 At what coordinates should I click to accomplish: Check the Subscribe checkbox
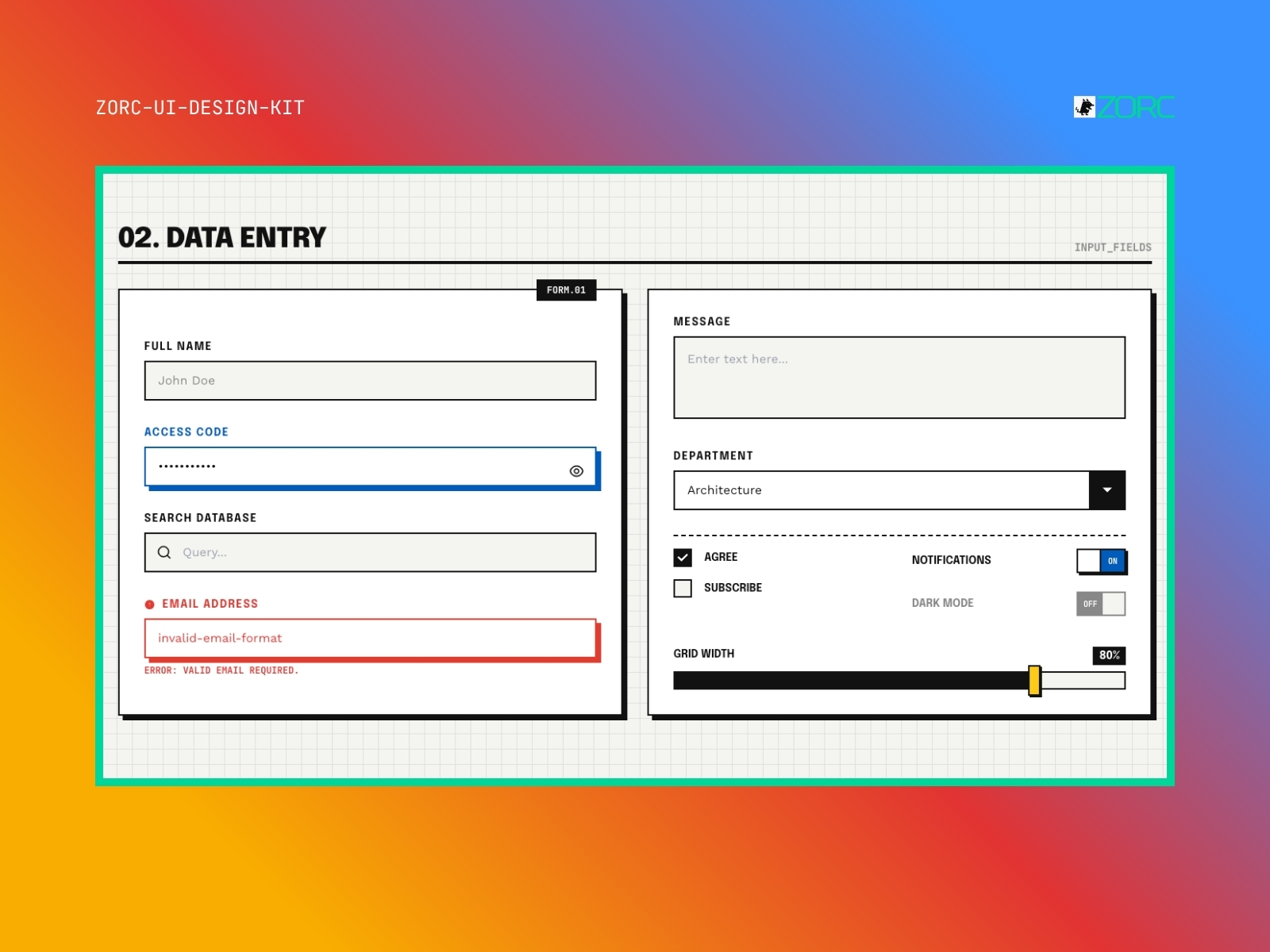[683, 588]
